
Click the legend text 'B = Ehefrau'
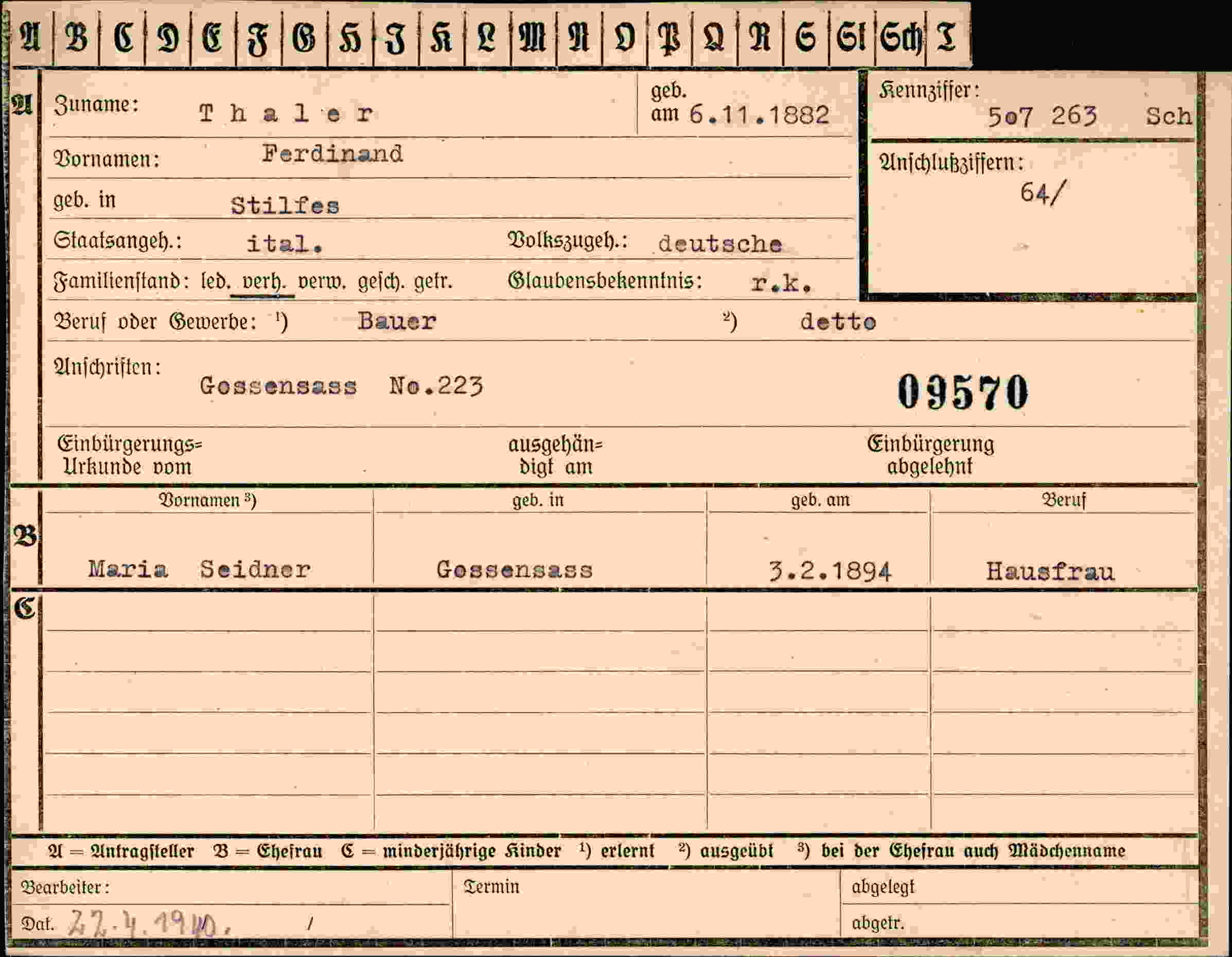(269, 851)
